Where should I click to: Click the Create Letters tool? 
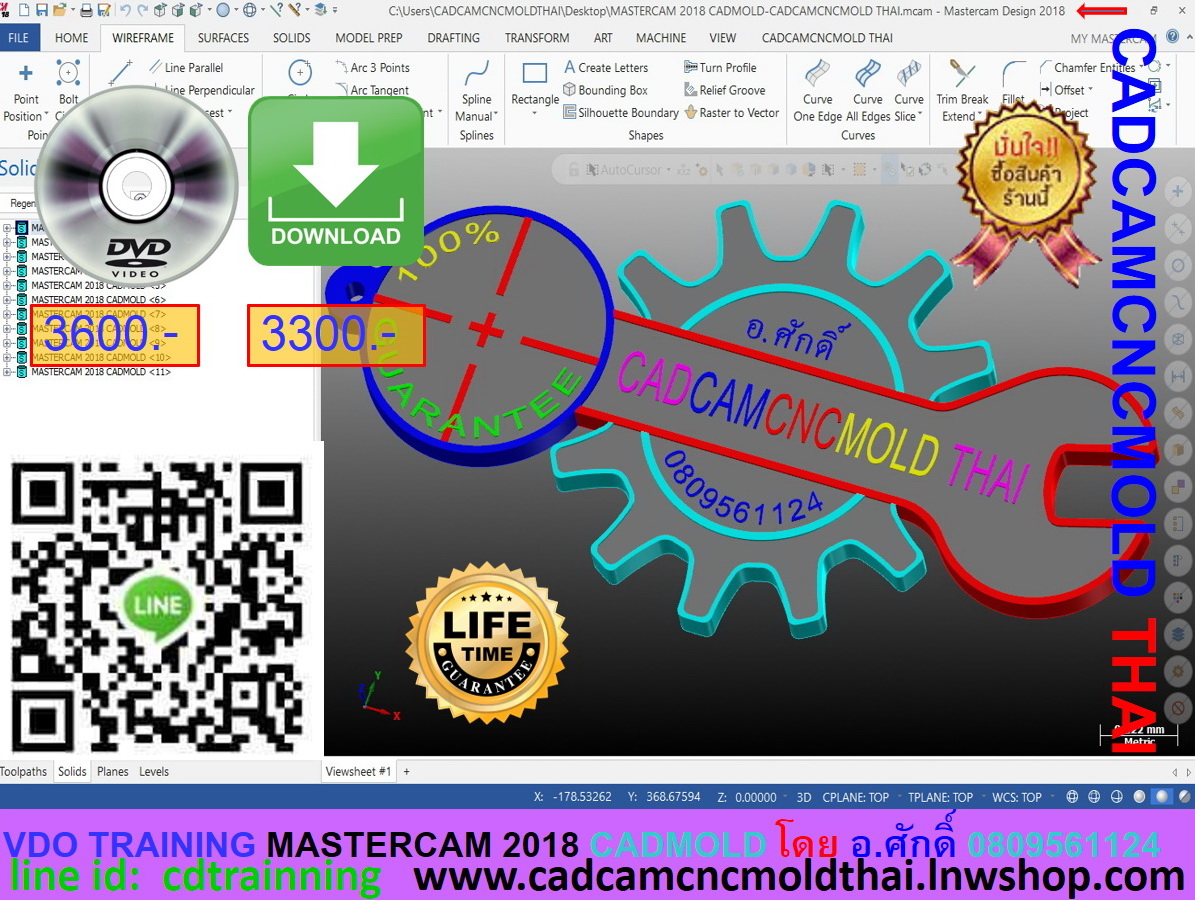(x=606, y=67)
